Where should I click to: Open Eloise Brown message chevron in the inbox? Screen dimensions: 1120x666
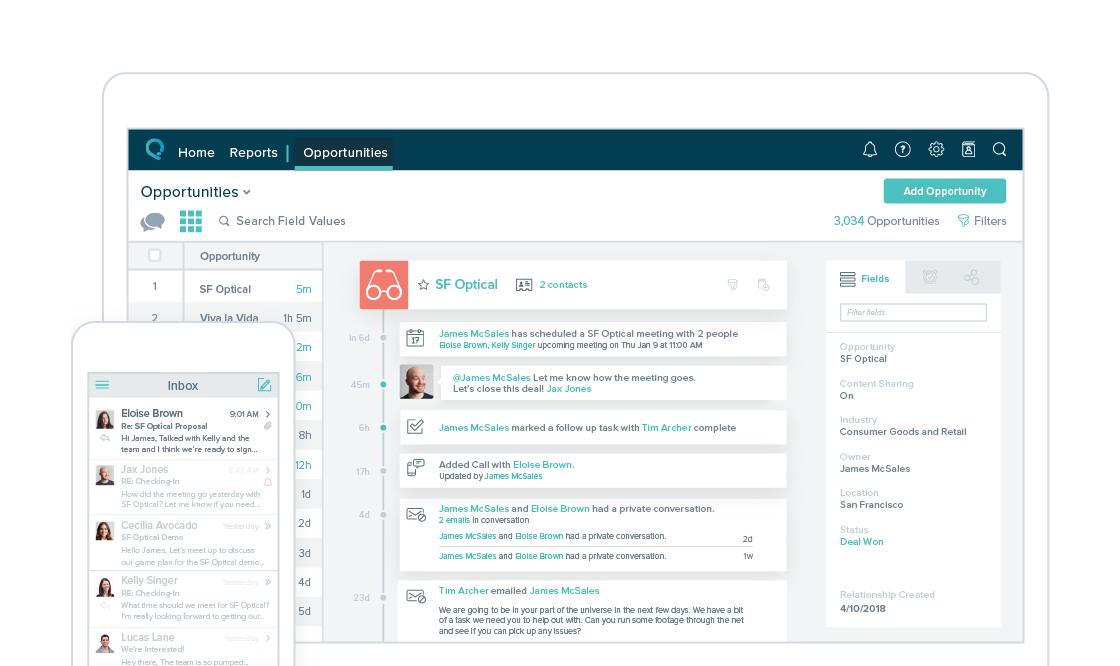(268, 414)
